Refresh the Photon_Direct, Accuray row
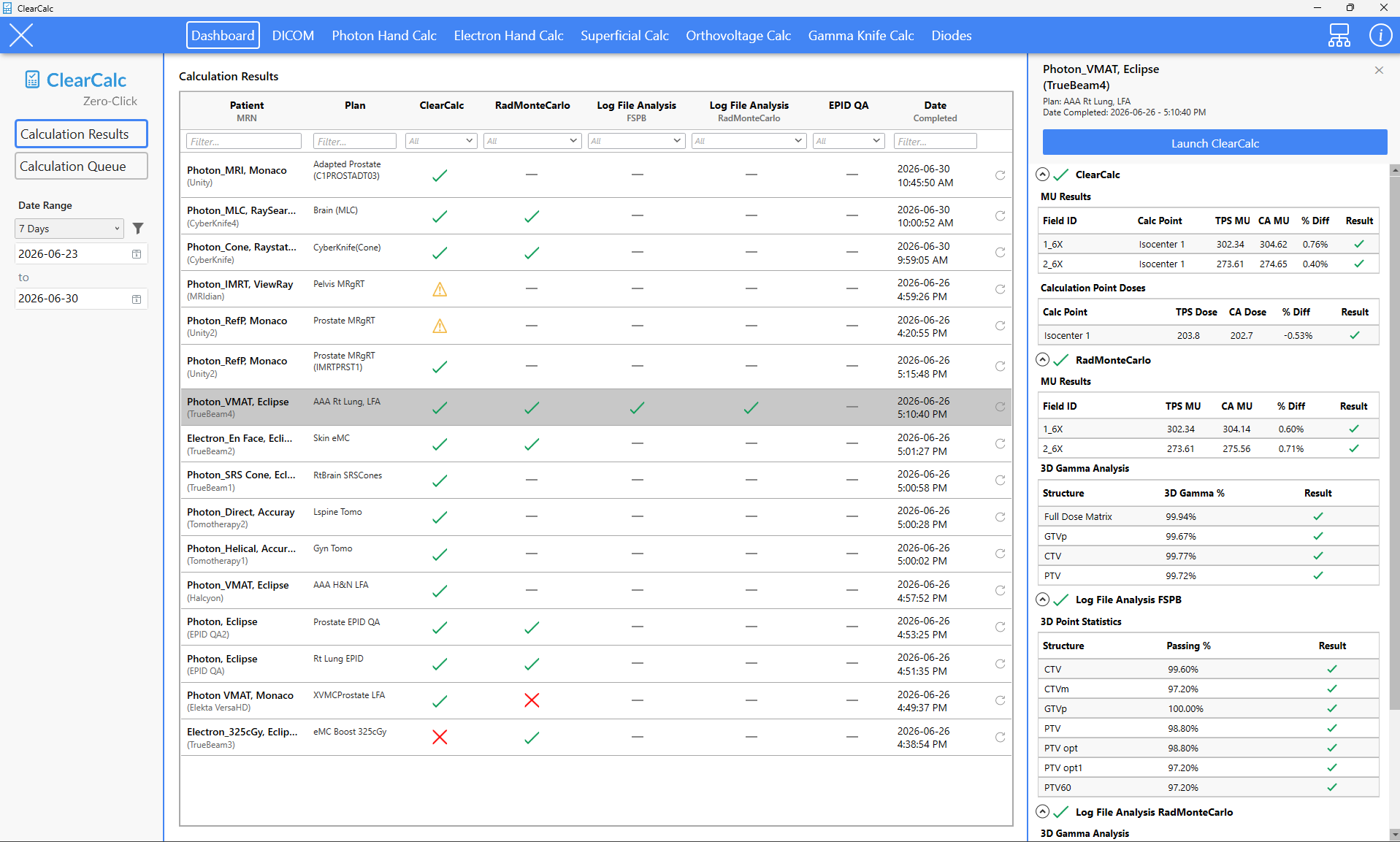 point(1000,517)
